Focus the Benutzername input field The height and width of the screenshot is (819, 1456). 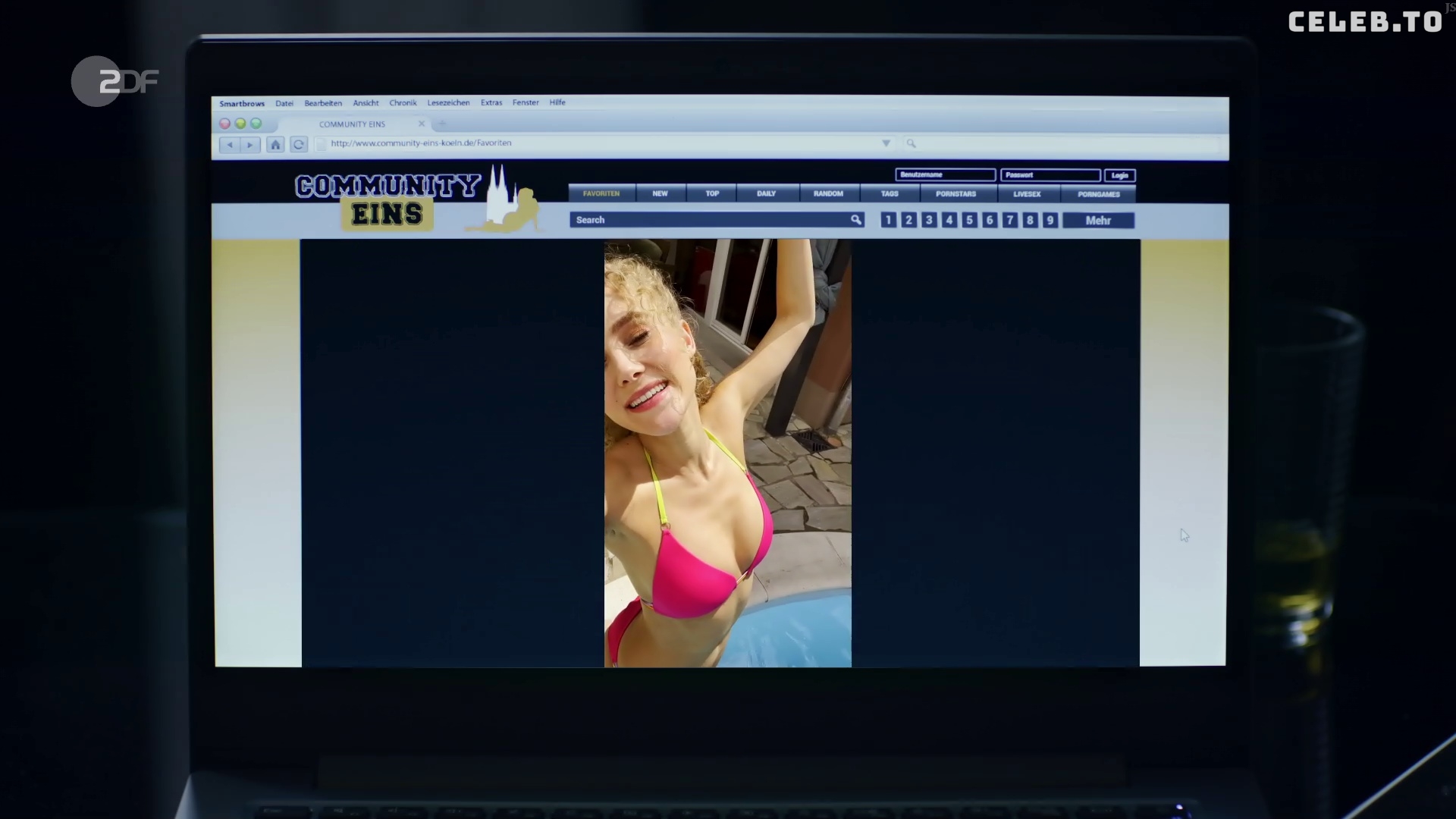coord(946,175)
